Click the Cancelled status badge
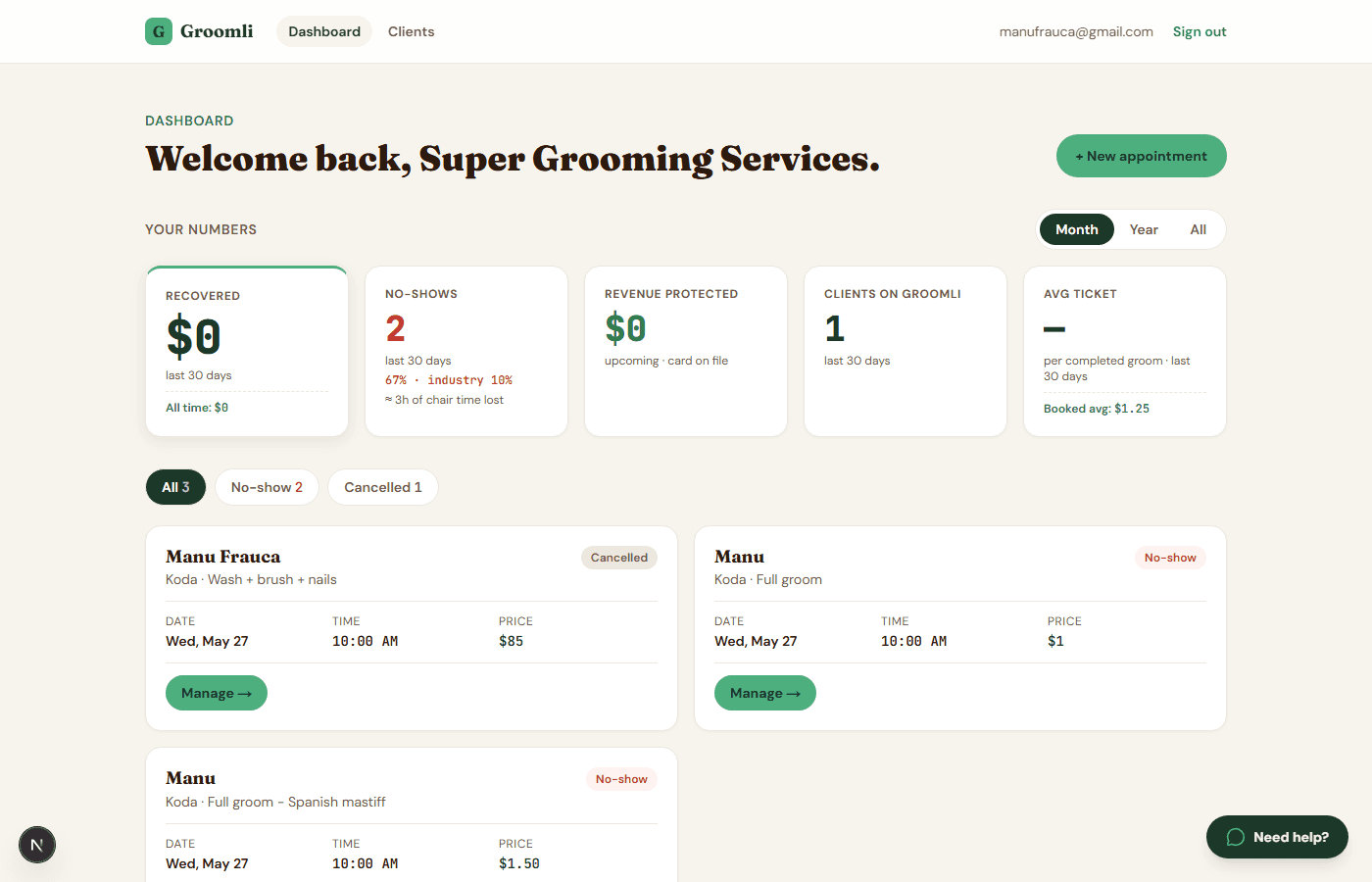The width and height of the screenshot is (1372, 882). pyautogui.click(x=619, y=558)
